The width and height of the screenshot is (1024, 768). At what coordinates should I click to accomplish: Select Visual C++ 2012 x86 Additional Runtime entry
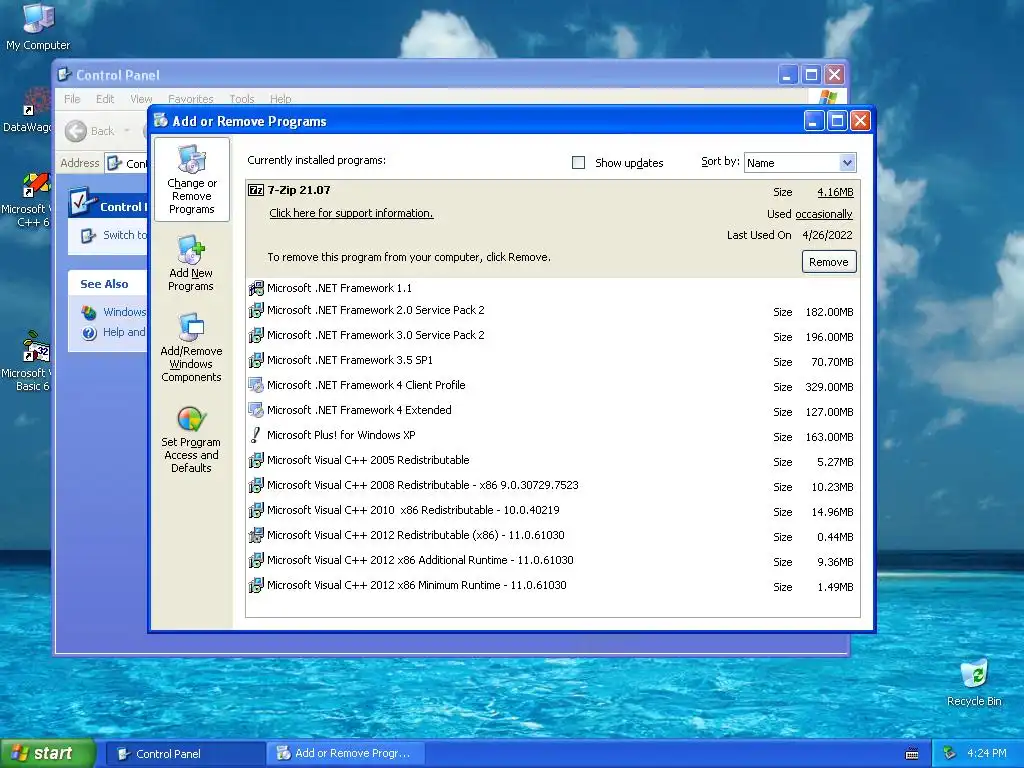point(552,561)
